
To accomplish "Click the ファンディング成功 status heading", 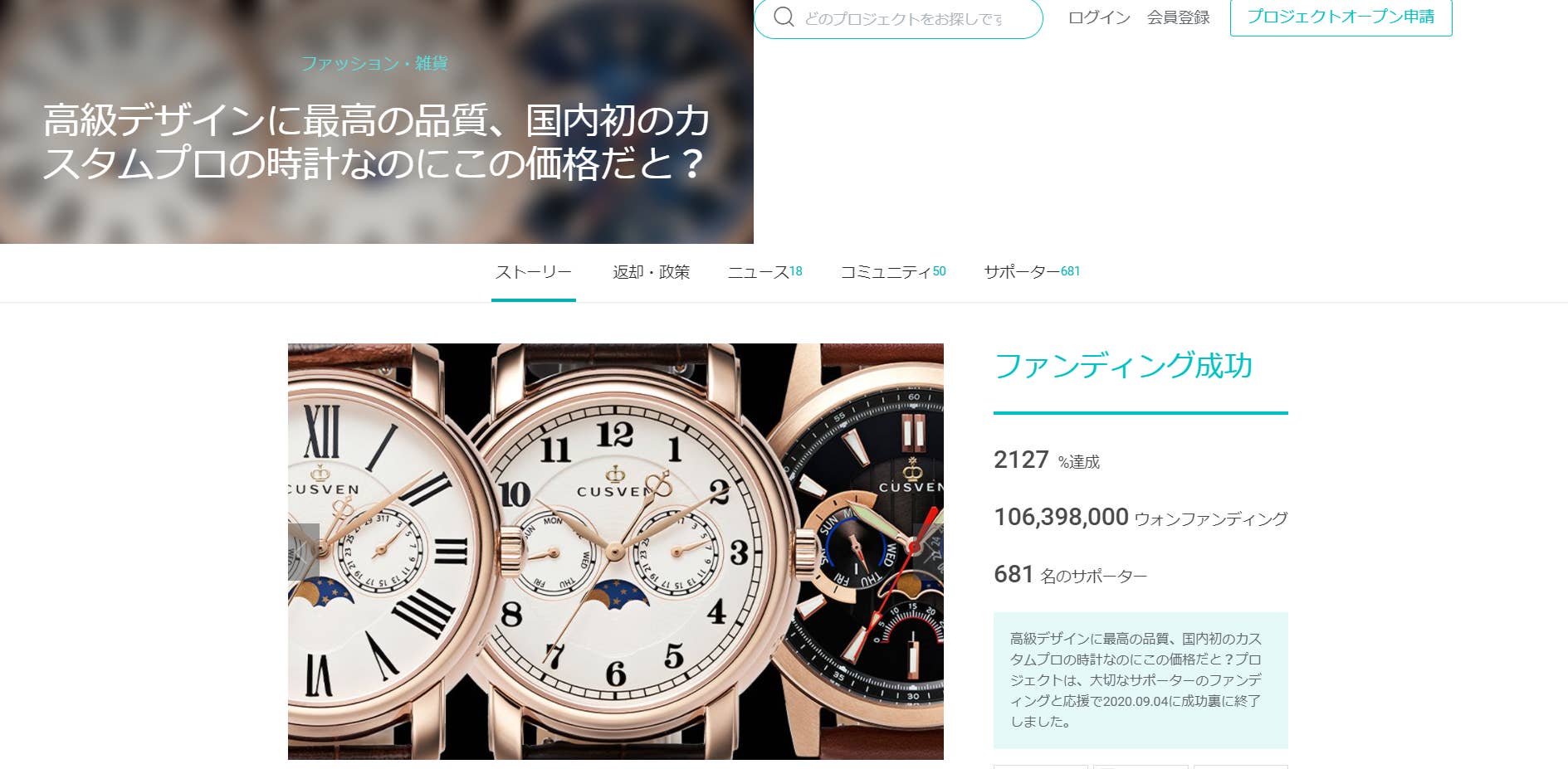I will (x=1123, y=366).
